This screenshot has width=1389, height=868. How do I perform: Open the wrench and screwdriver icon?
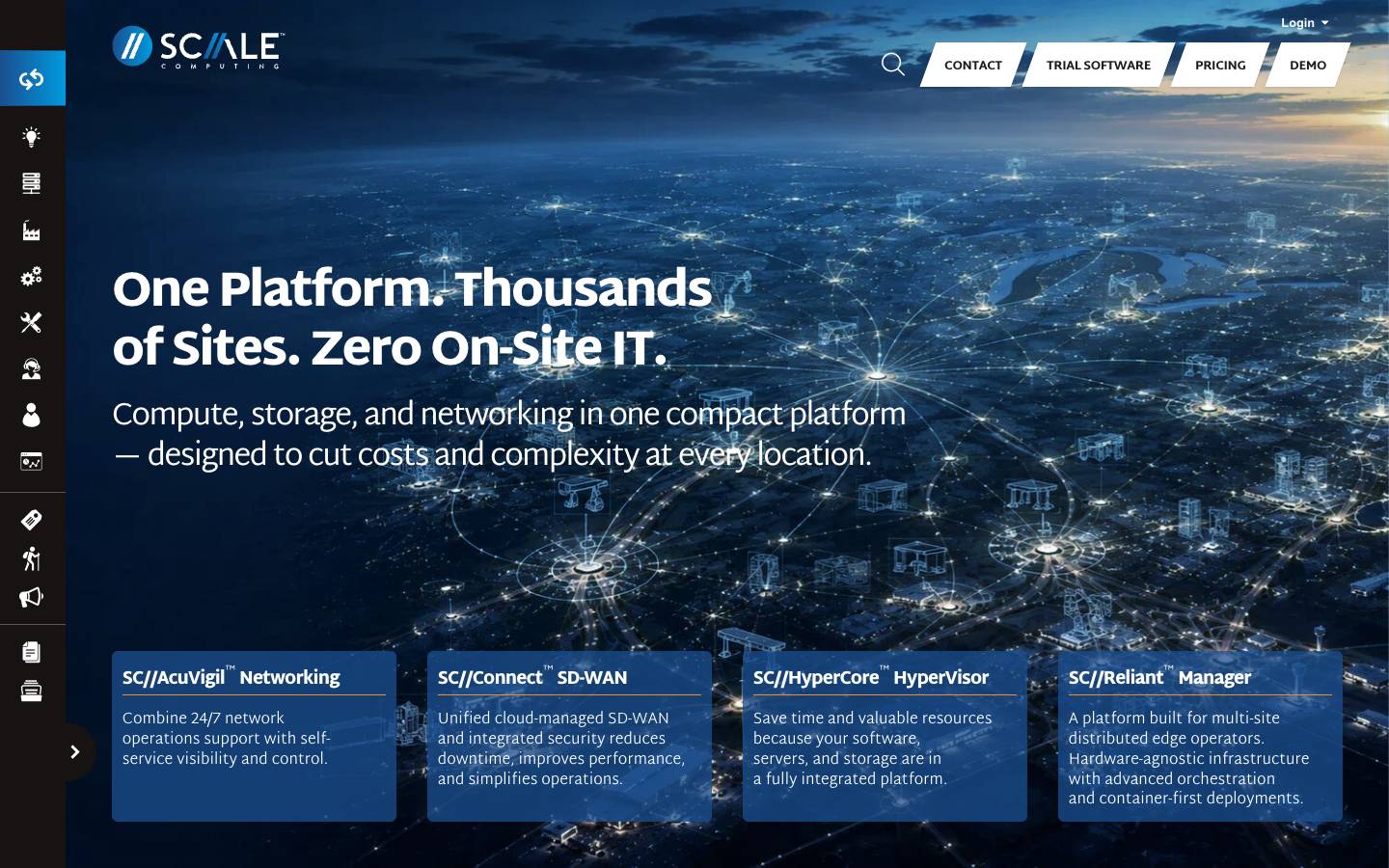[32, 323]
